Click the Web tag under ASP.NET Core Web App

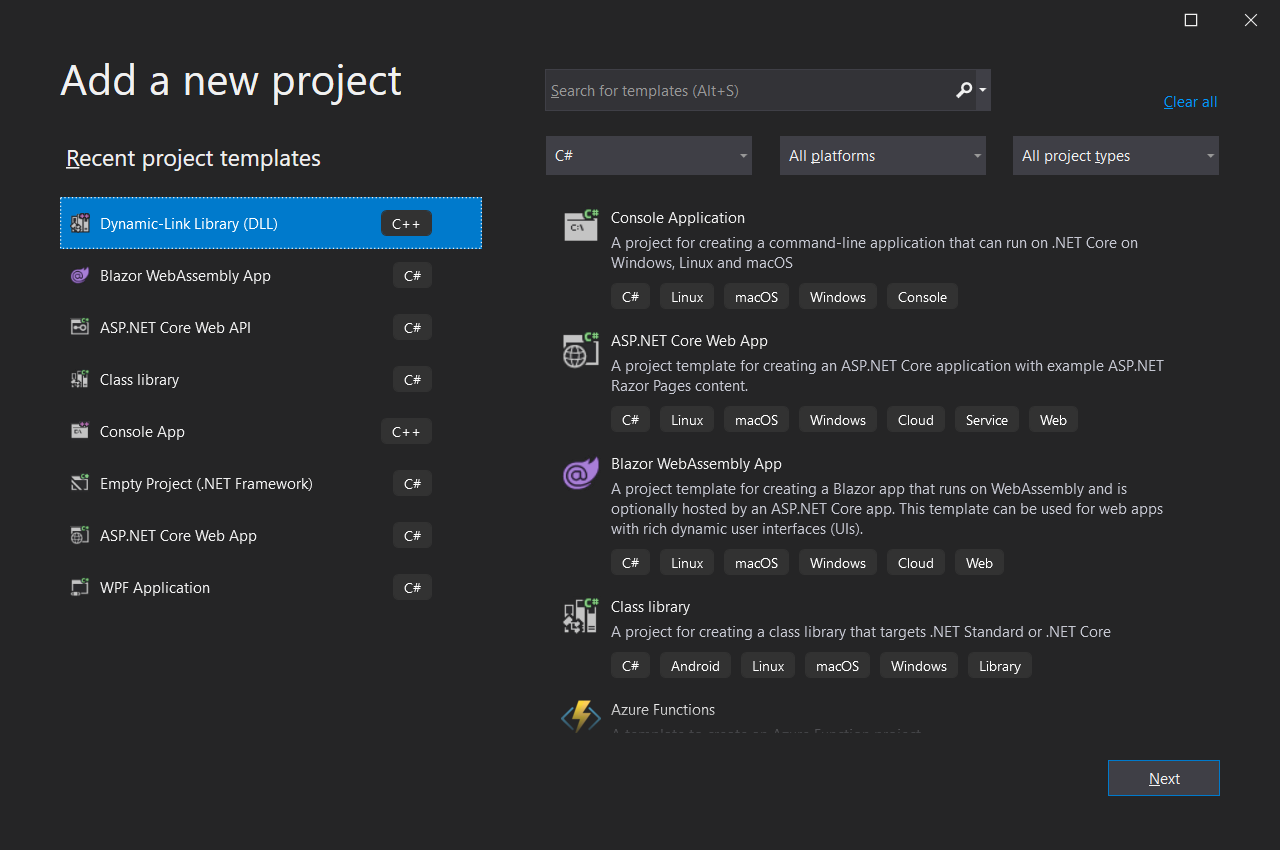(x=1053, y=420)
